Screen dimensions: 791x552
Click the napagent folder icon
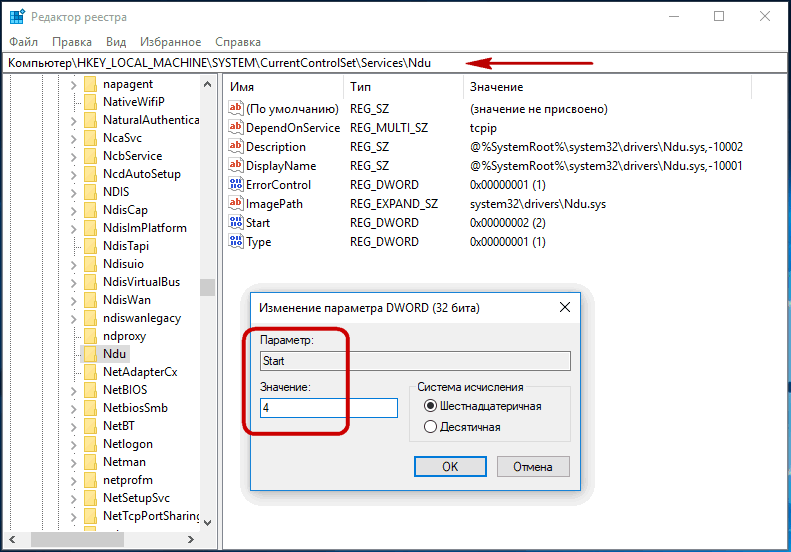coord(90,84)
